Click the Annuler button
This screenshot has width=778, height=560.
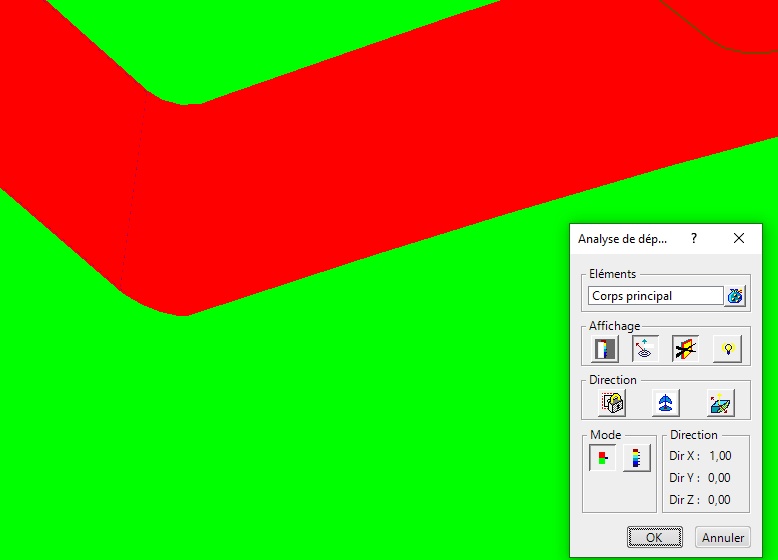pos(723,537)
